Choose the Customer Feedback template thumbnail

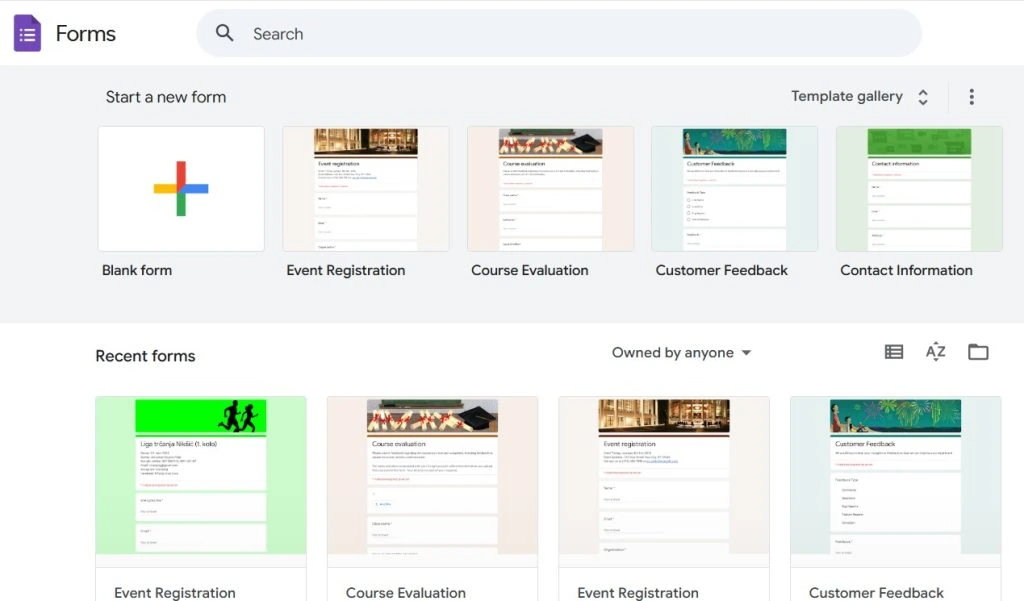point(734,188)
